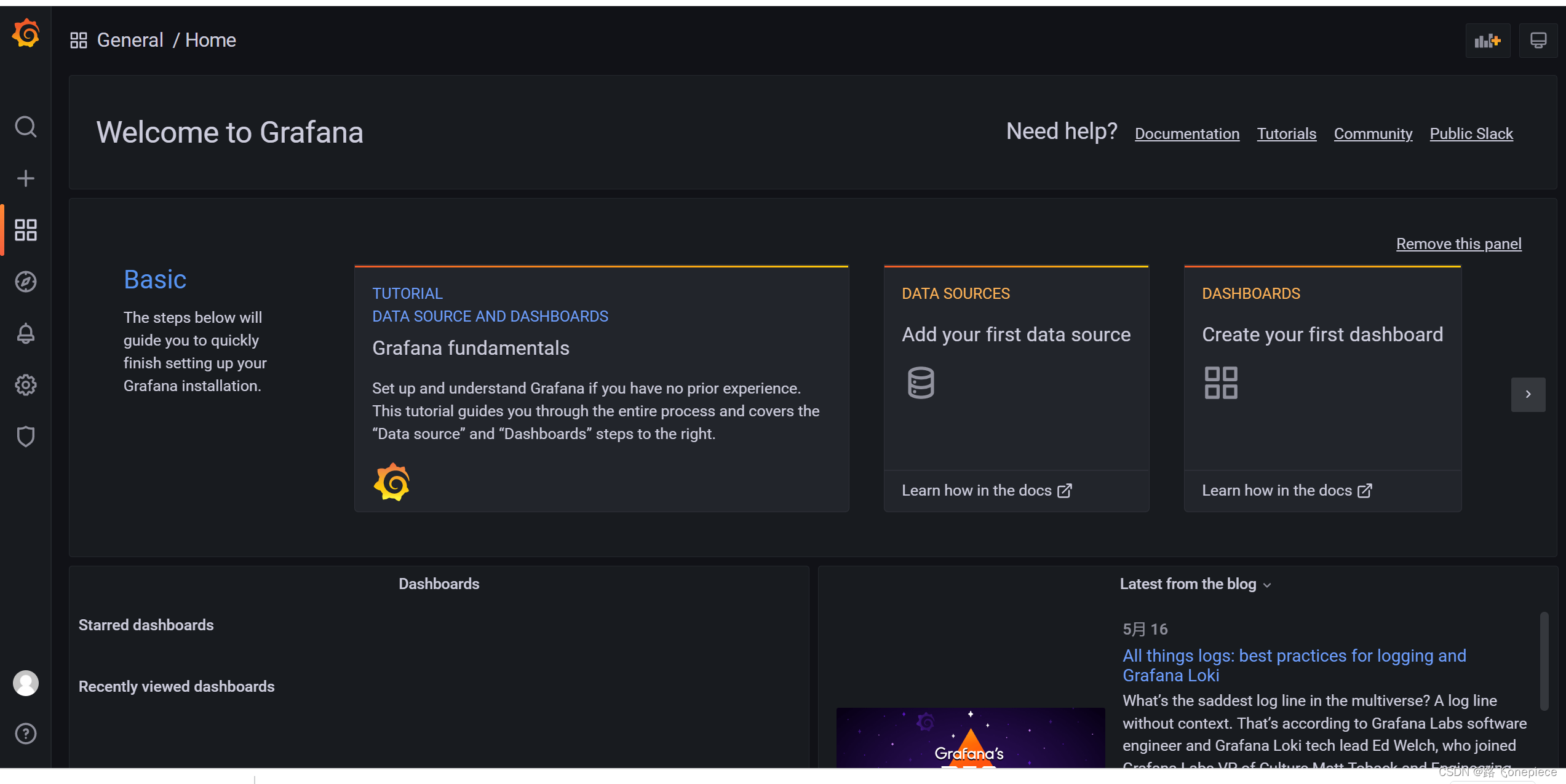The height and width of the screenshot is (784, 1566).
Task: Open the Server Admin shield icon
Action: (25, 437)
